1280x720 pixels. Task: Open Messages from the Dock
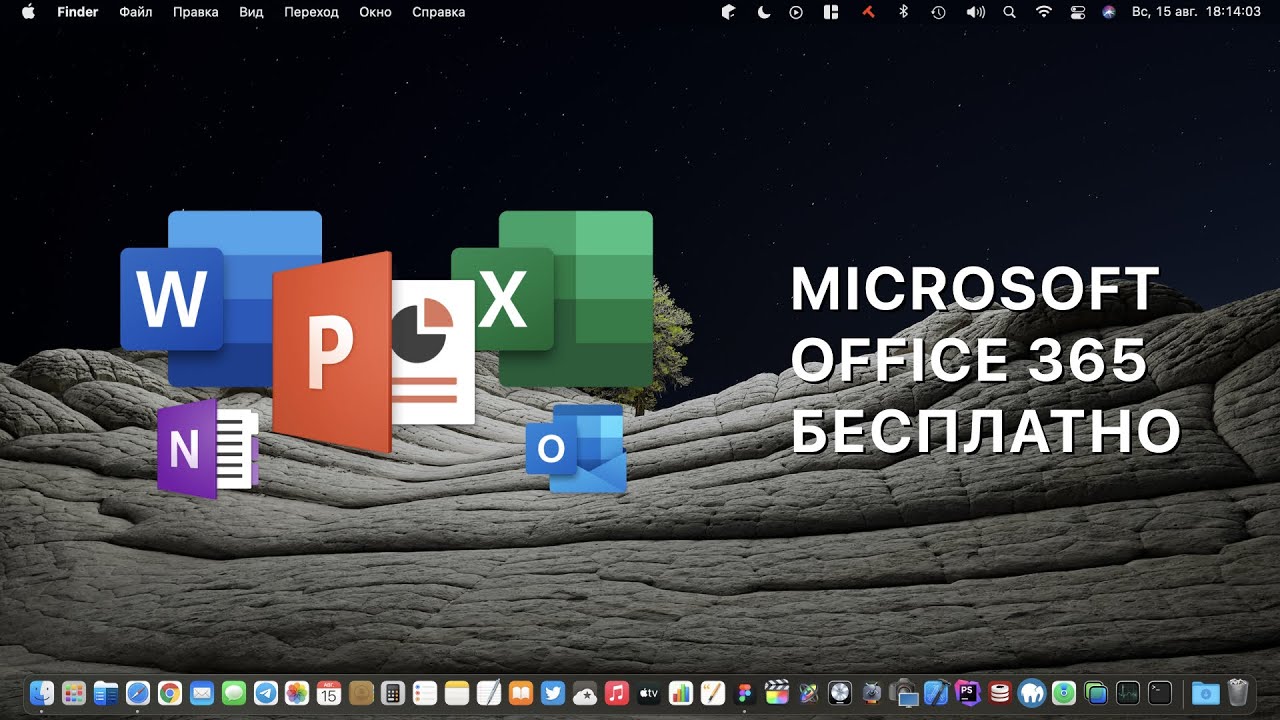(233, 692)
